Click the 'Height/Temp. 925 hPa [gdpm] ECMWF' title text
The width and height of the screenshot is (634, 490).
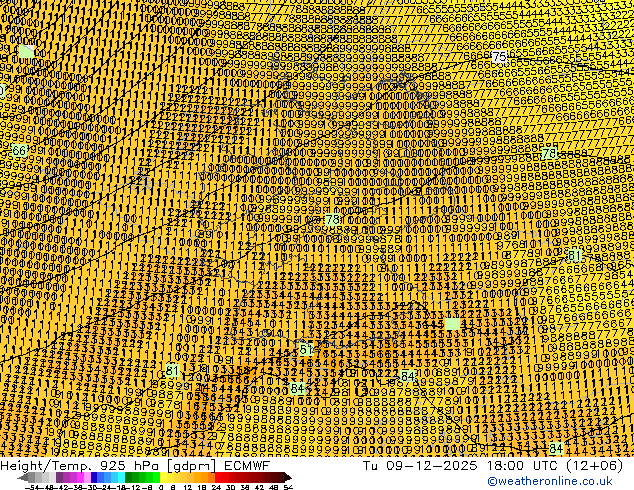click(x=135, y=465)
